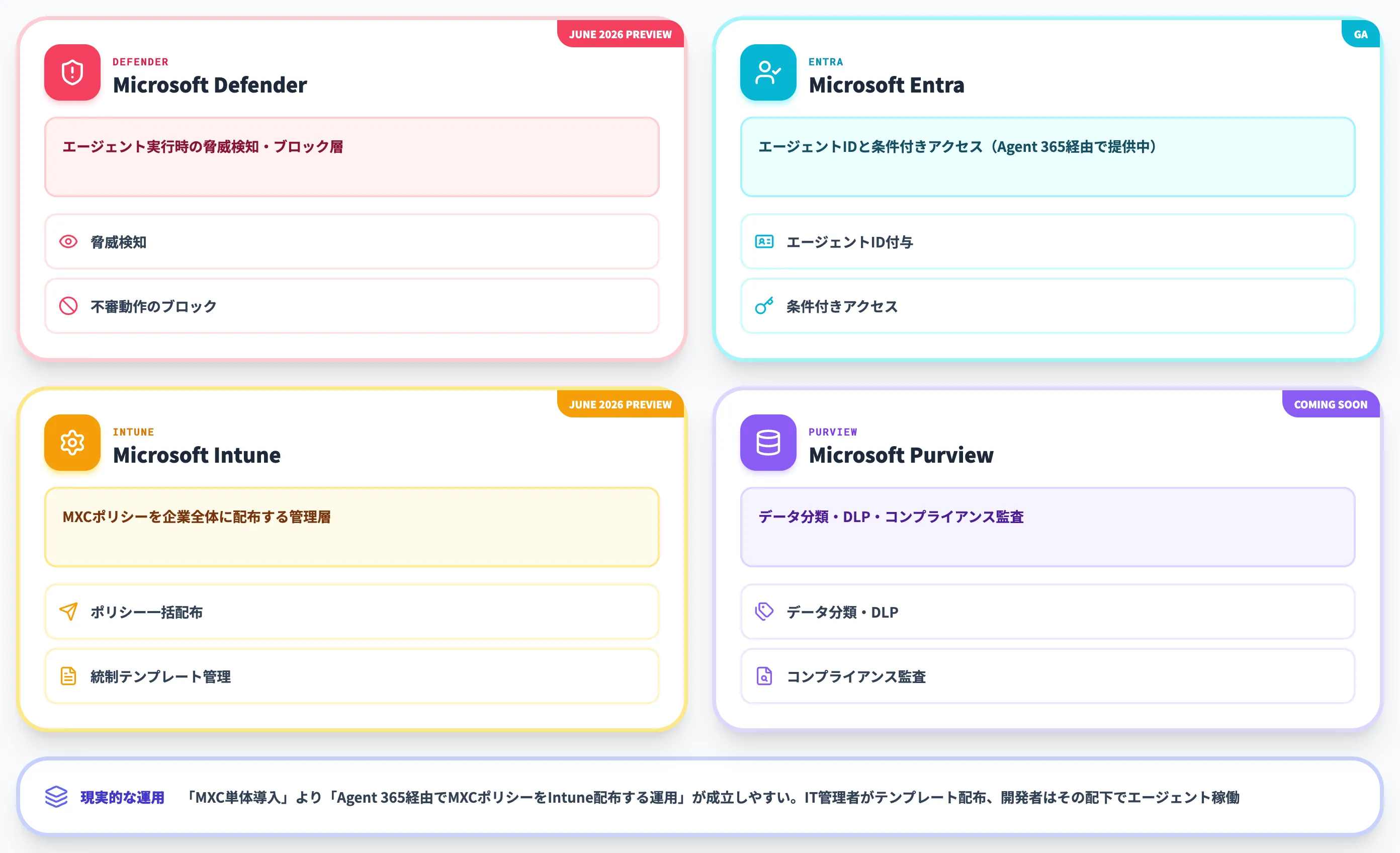Click the small PURVIEW label
Viewport: 1400px width, 853px height.
833,432
